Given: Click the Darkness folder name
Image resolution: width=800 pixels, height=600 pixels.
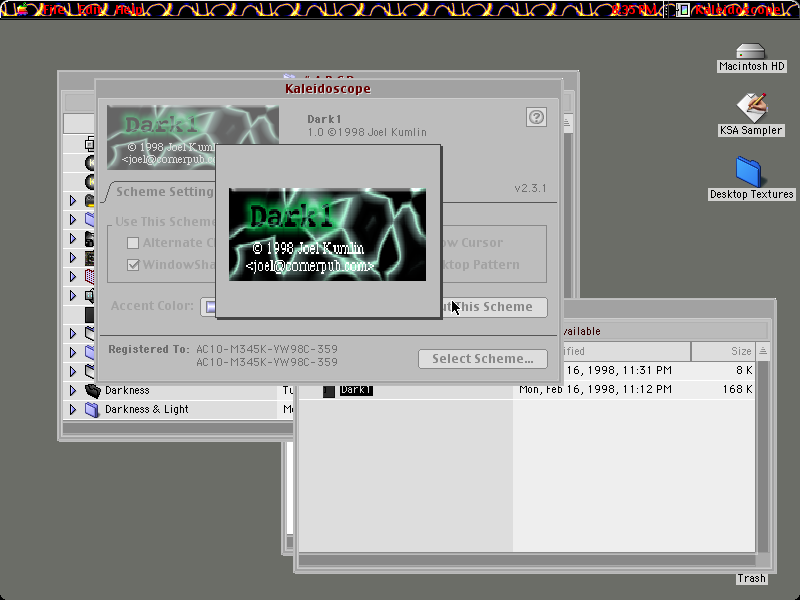Looking at the screenshot, I should pyautogui.click(x=127, y=390).
